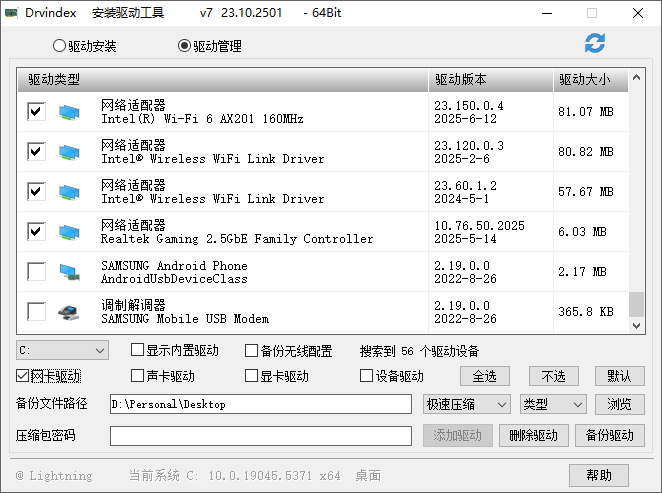662x493 pixels.
Task: Click the 全选 button
Action: pyautogui.click(x=485, y=376)
